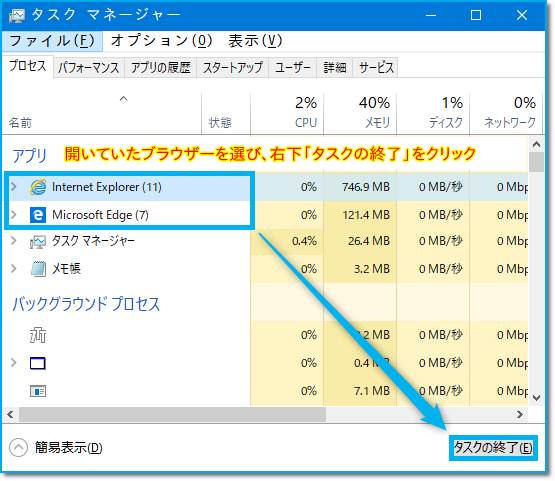Expand the Internet Explorer (11) row
The width and height of the screenshot is (555, 481).
coord(14,187)
